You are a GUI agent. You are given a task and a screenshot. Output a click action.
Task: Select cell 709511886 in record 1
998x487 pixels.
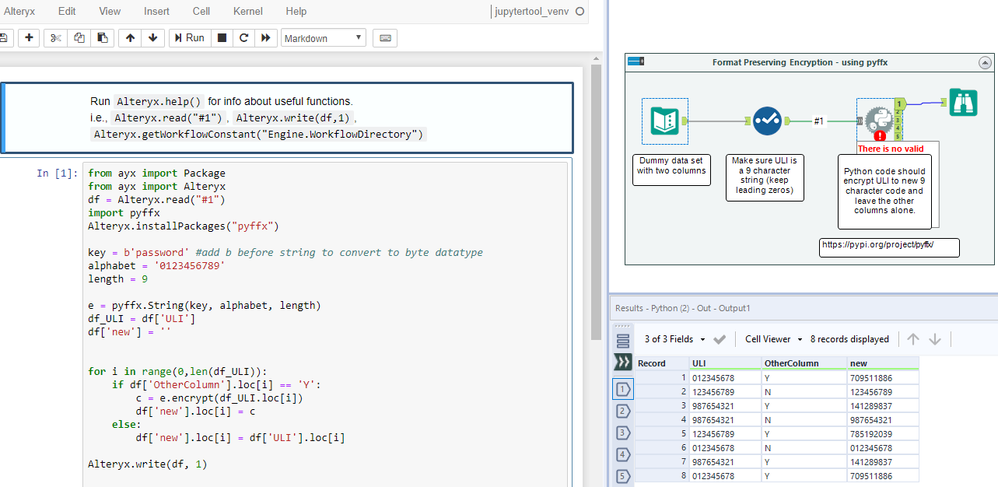click(x=883, y=378)
